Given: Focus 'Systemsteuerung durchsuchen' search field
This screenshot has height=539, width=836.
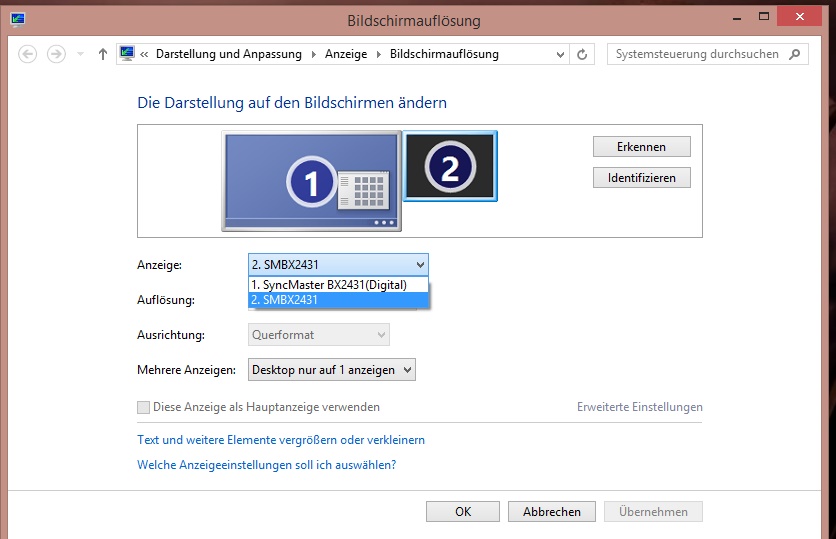Looking at the screenshot, I should coord(708,54).
